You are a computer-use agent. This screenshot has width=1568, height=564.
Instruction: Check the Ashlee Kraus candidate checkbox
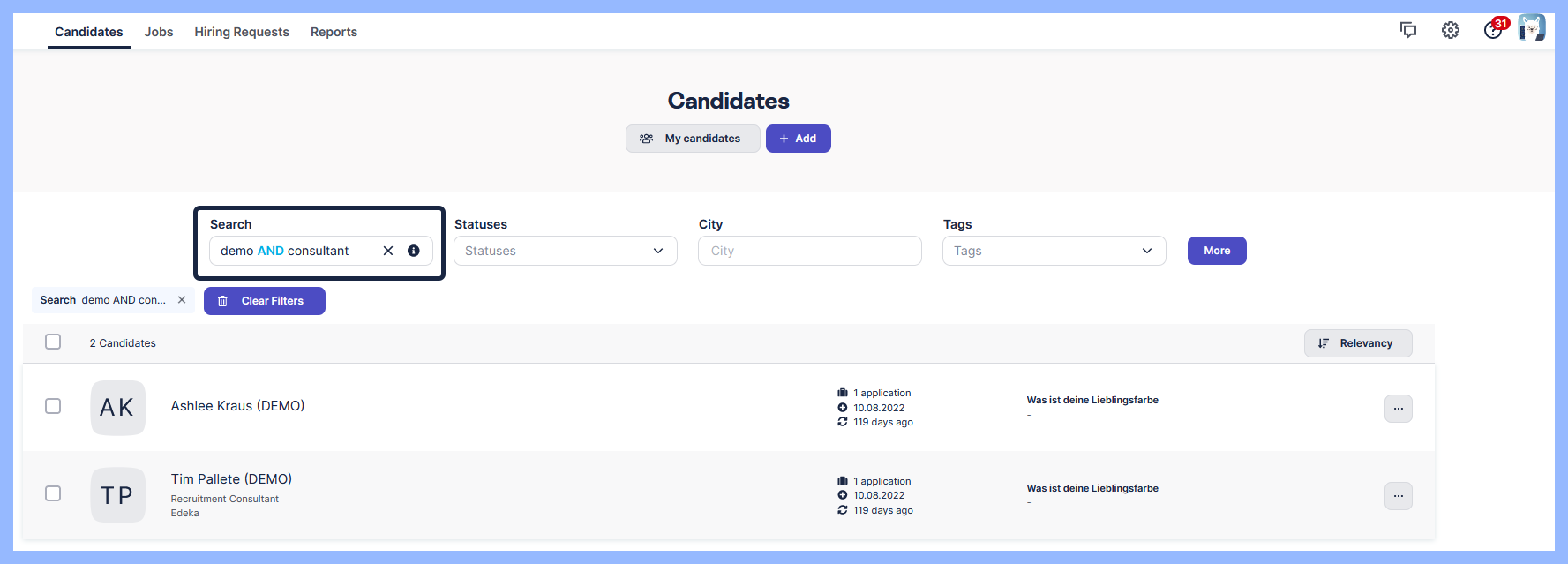coord(53,406)
